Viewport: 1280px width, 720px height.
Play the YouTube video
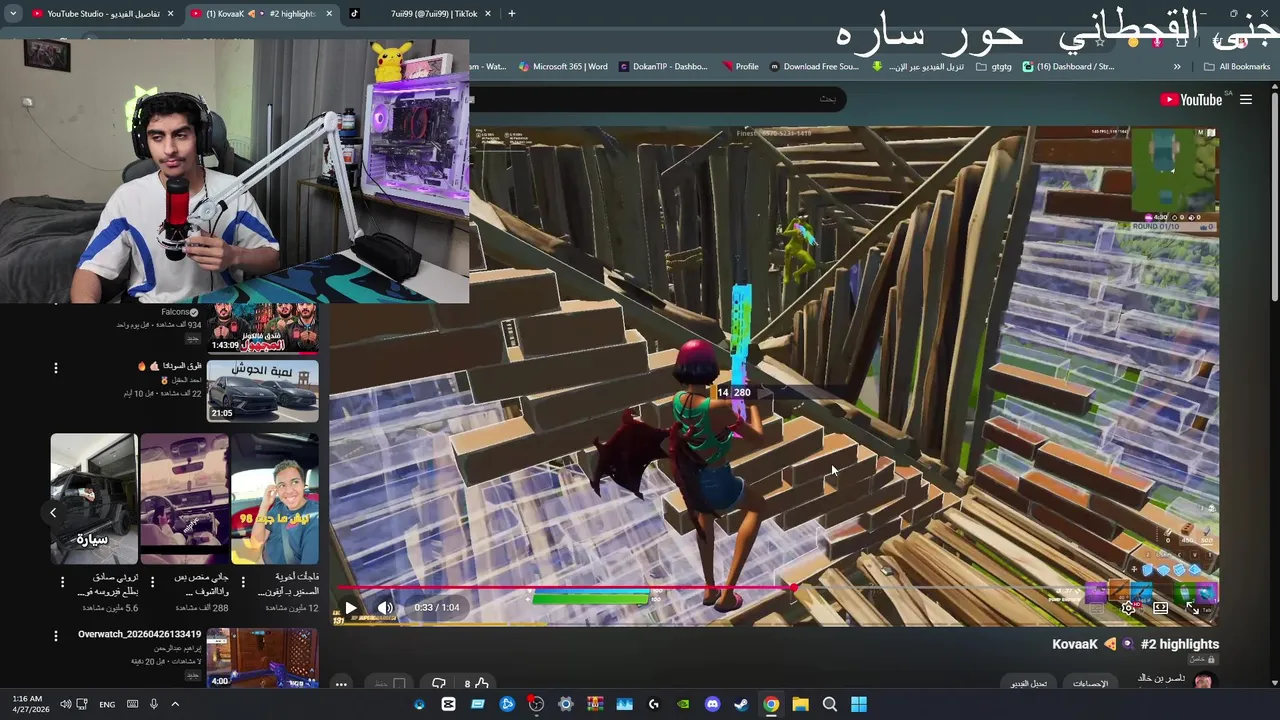351,607
